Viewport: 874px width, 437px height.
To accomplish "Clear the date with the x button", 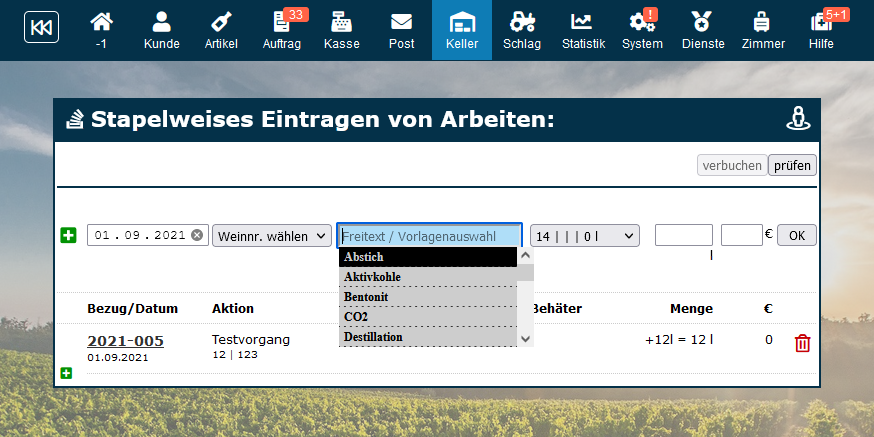I will pyautogui.click(x=197, y=235).
